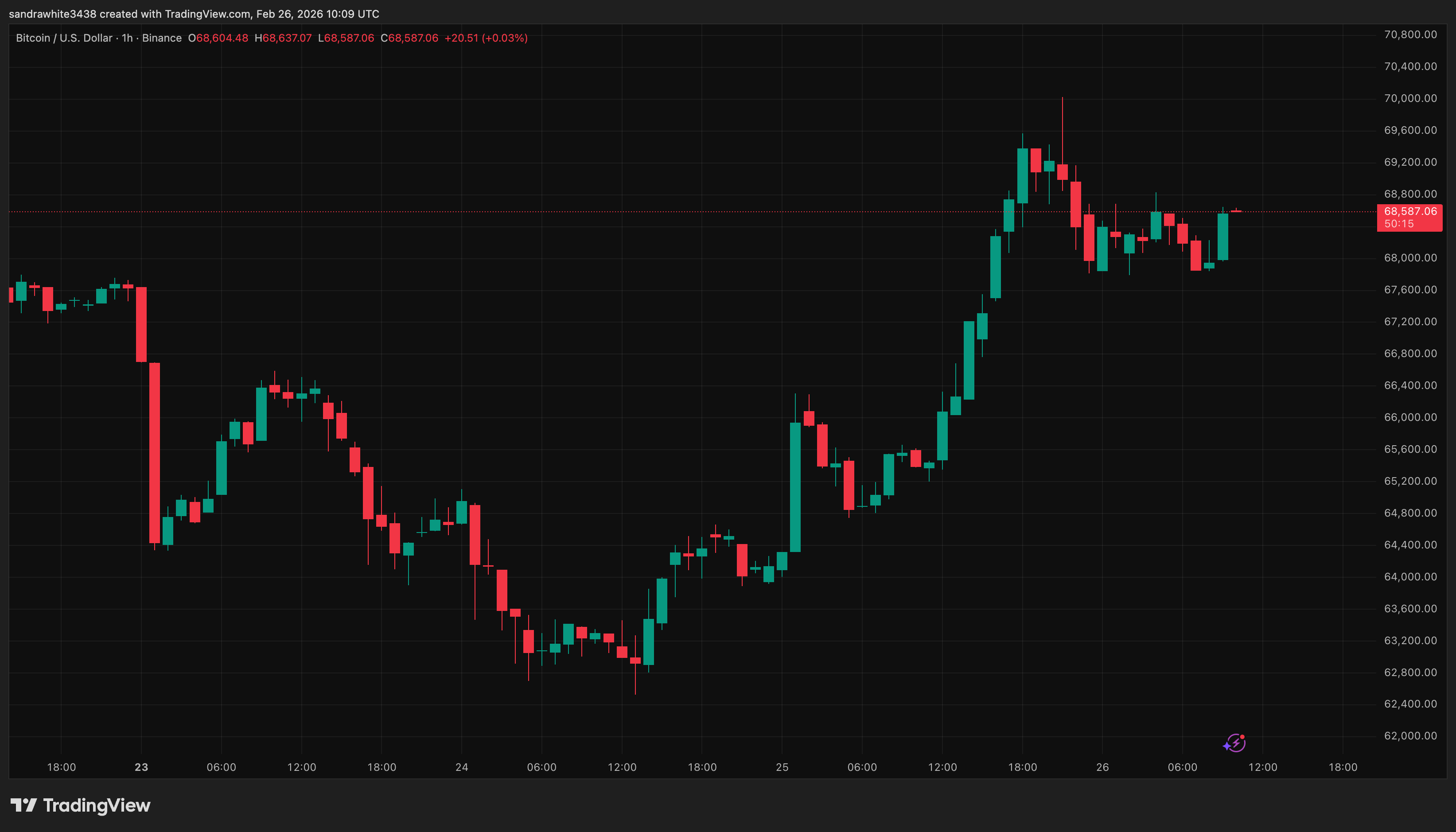Click the L68,587.06 low value
1456x832 pixels.
pos(347,38)
